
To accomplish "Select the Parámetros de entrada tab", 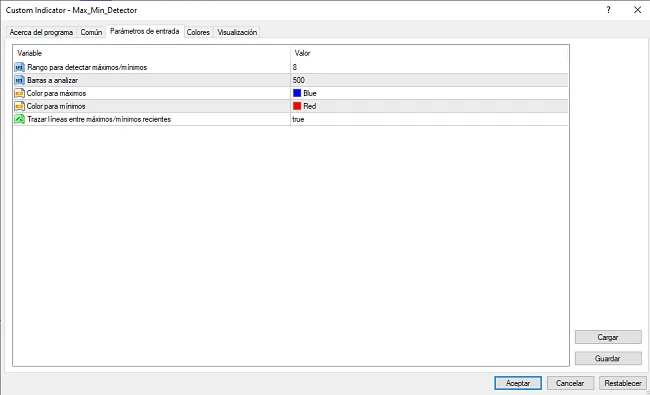I will click(145, 31).
